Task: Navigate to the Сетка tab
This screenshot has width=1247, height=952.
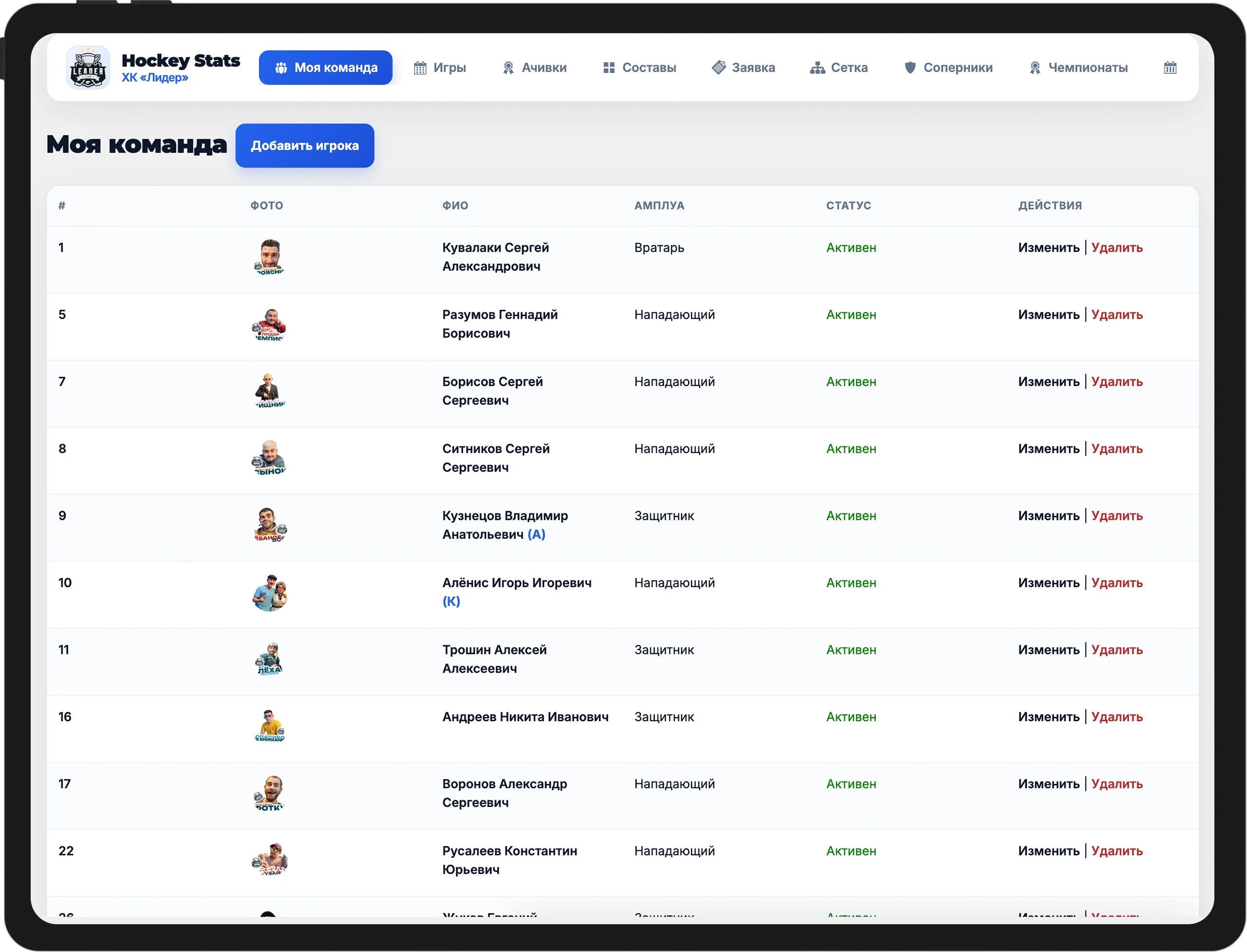Action: pyautogui.click(x=838, y=68)
